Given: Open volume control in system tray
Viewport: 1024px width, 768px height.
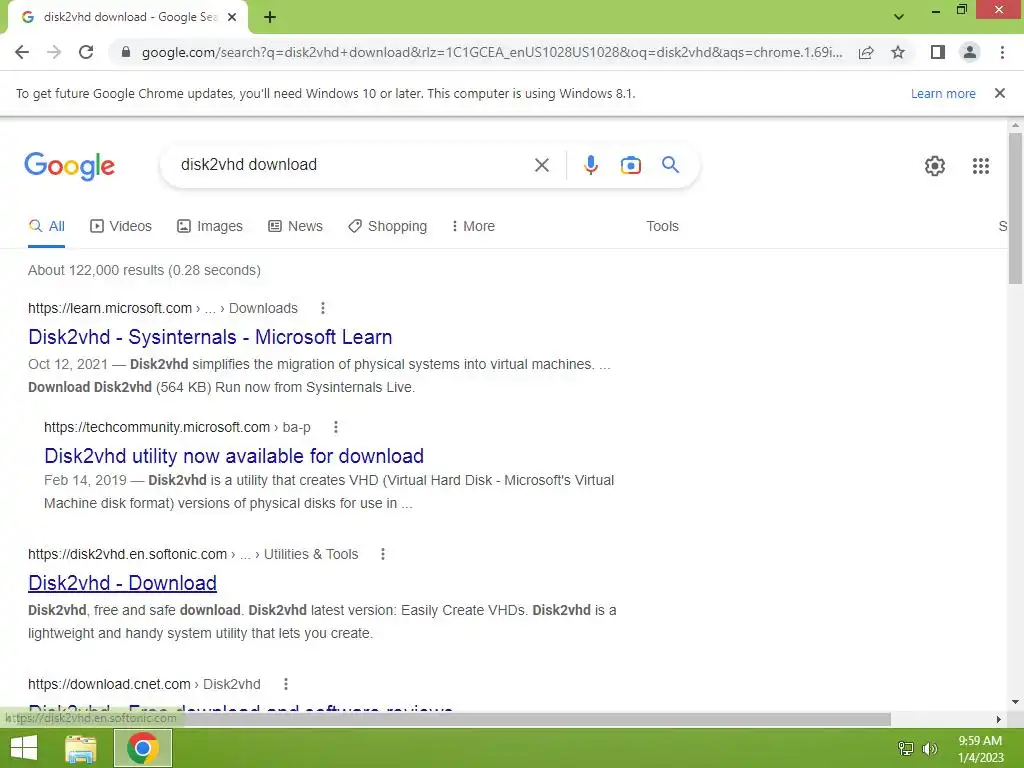Looking at the screenshot, I should click(930, 748).
